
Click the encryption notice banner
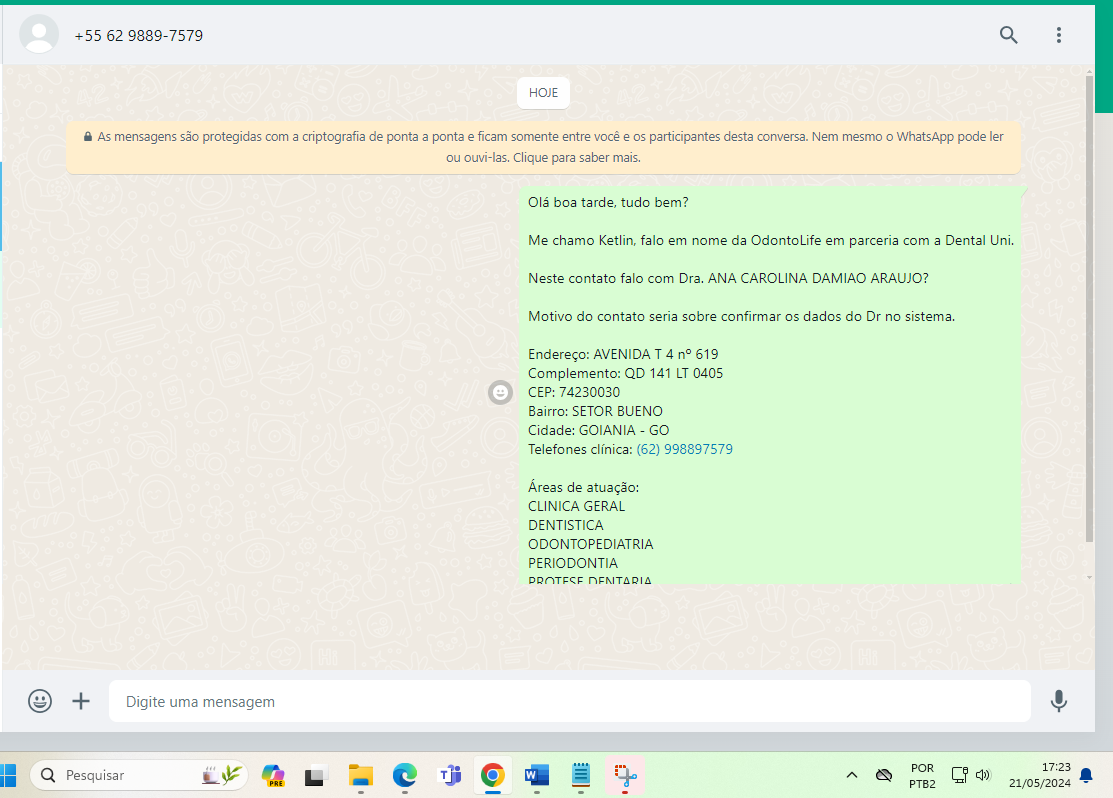coord(543,147)
